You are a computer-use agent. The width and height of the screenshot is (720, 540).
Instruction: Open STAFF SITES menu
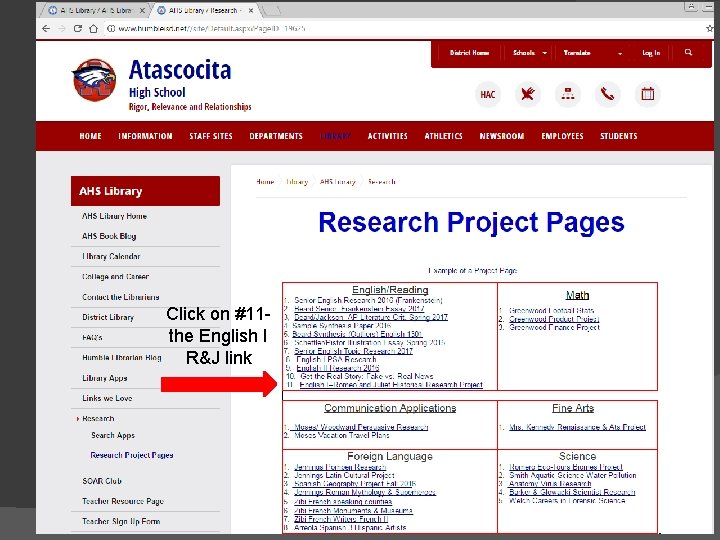click(211, 136)
